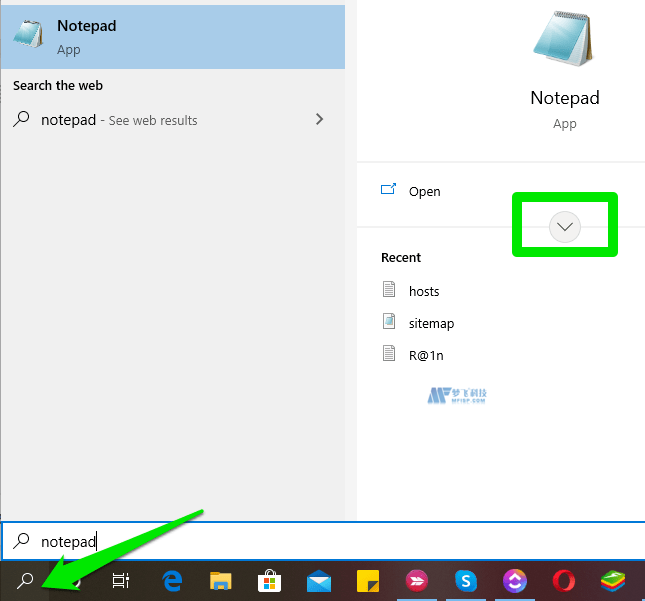This screenshot has height=601, width=645.
Task: Click the large Notepad icon in preview pane
Action: click(x=565, y=42)
